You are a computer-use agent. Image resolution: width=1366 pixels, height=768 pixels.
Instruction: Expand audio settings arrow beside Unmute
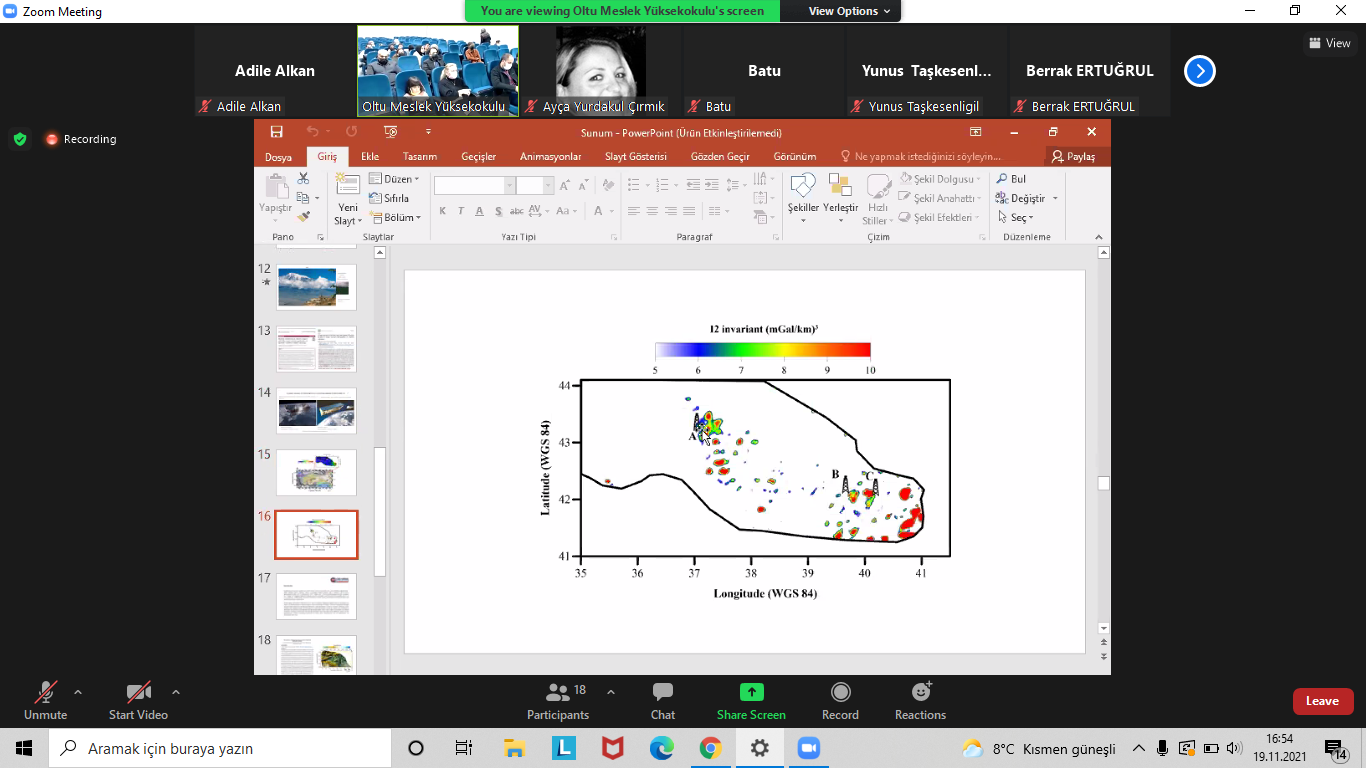78,692
